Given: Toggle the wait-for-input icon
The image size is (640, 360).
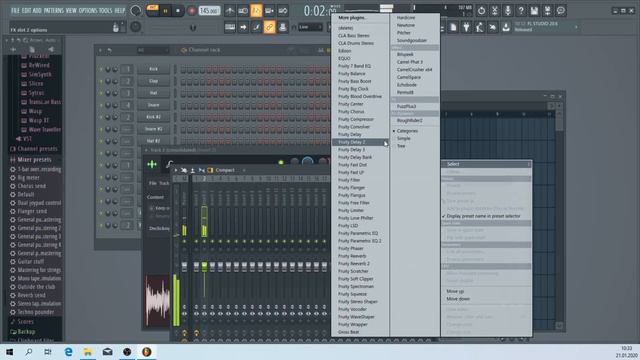Looking at the screenshot, I should pos(243,11).
